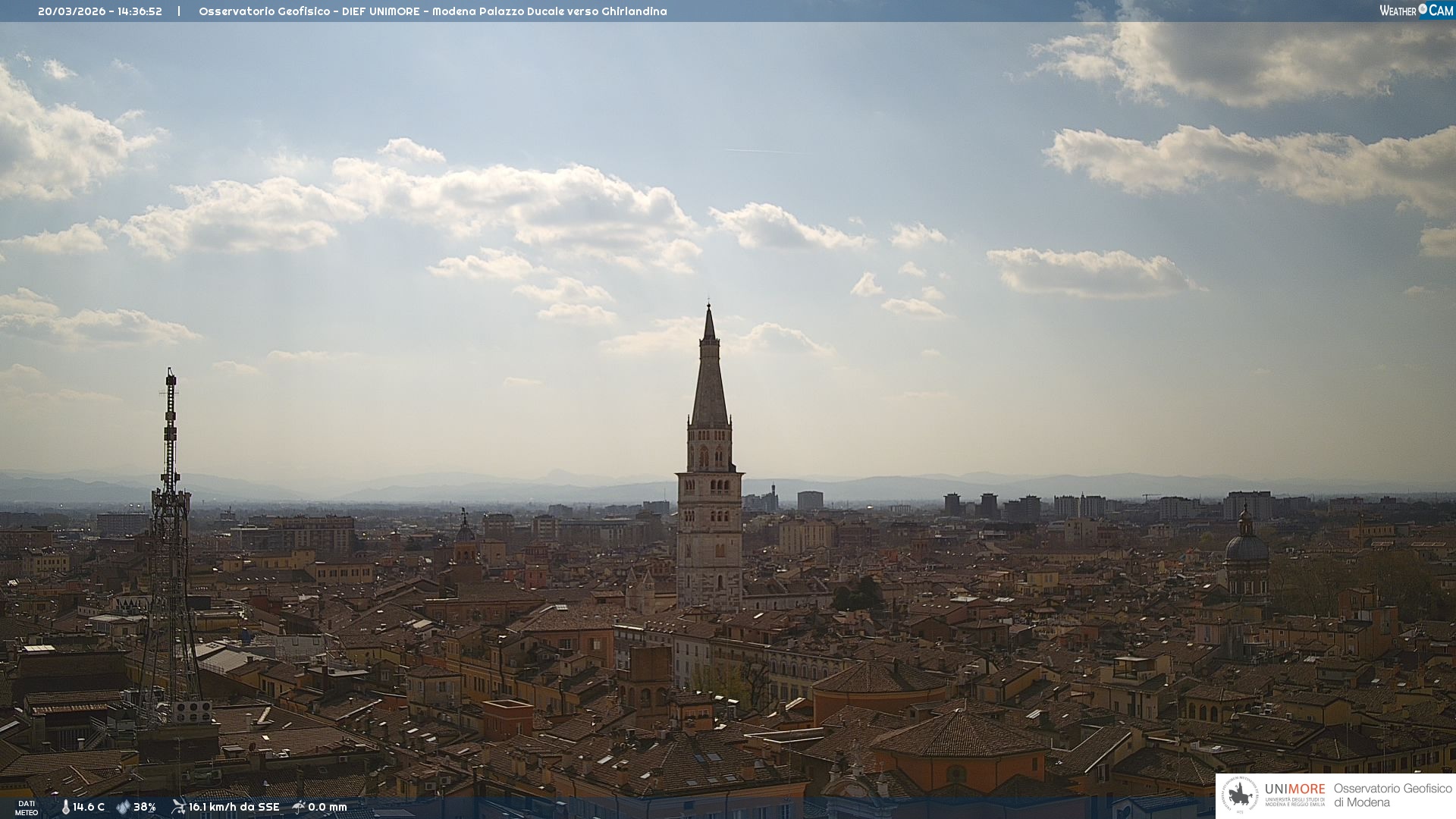The height and width of the screenshot is (819, 1456).
Task: Click the Osservatorio Geofisico header title text
Action: 432,11
